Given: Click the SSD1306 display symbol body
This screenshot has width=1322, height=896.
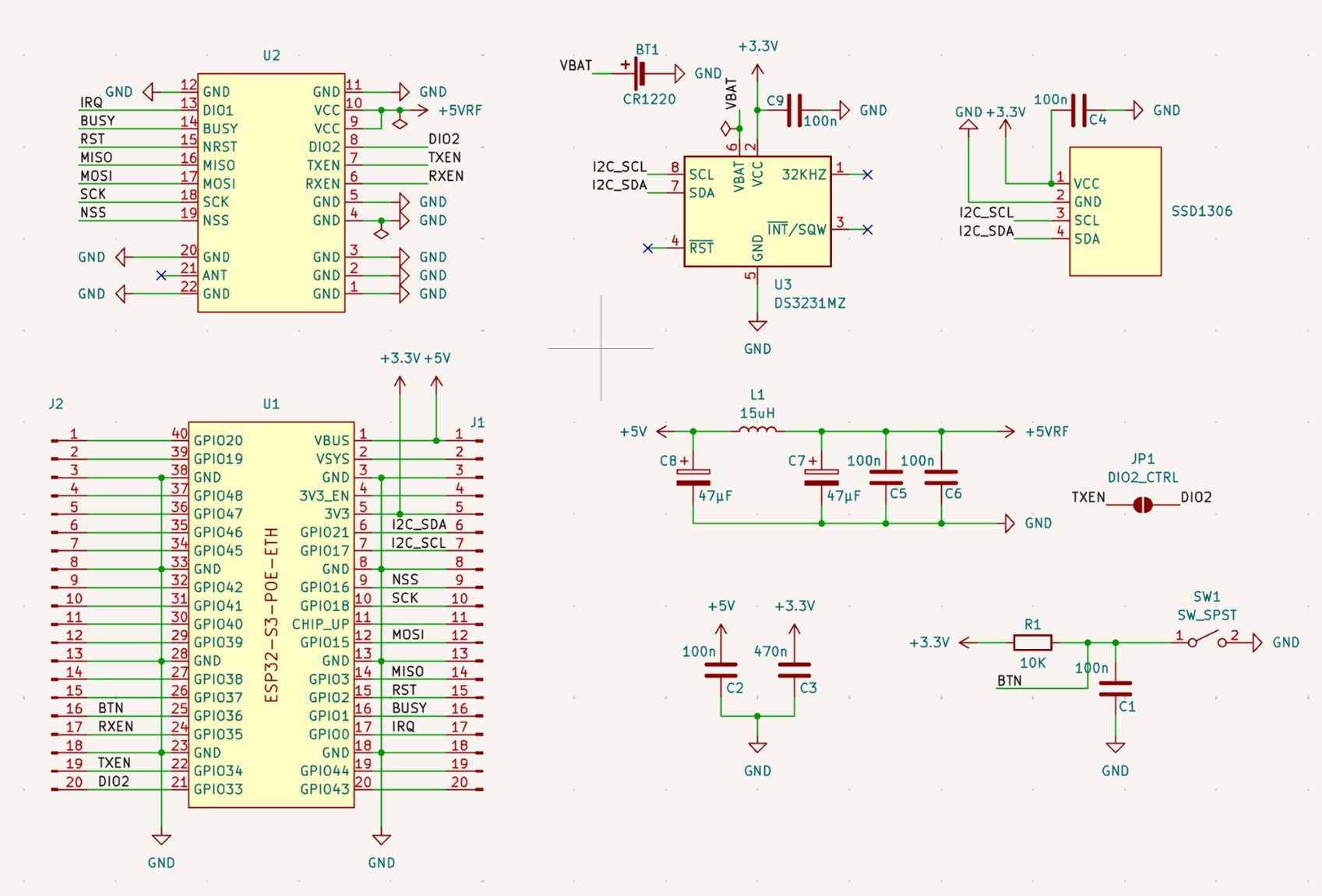Looking at the screenshot, I should pos(1116,210).
